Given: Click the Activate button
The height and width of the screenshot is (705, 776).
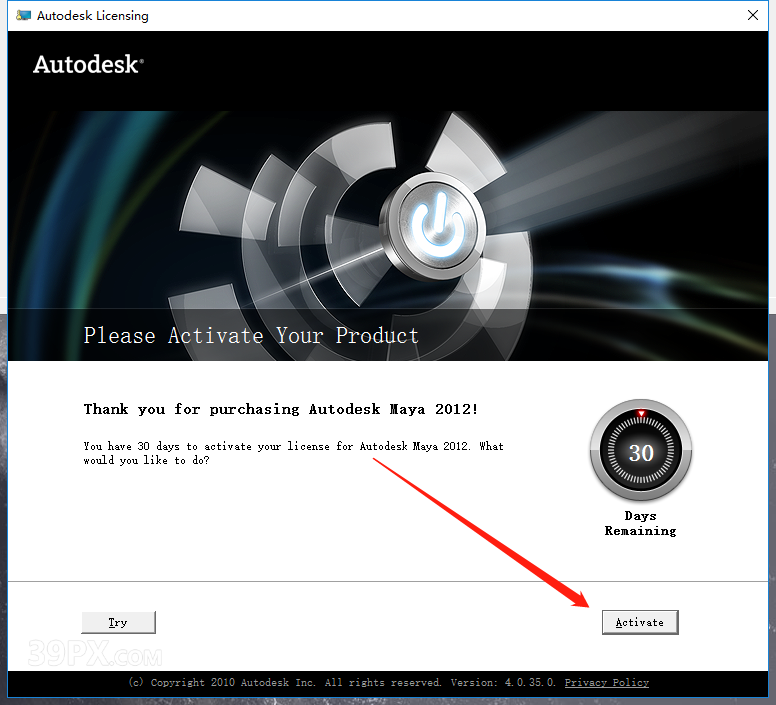Looking at the screenshot, I should pyautogui.click(x=640, y=622).
